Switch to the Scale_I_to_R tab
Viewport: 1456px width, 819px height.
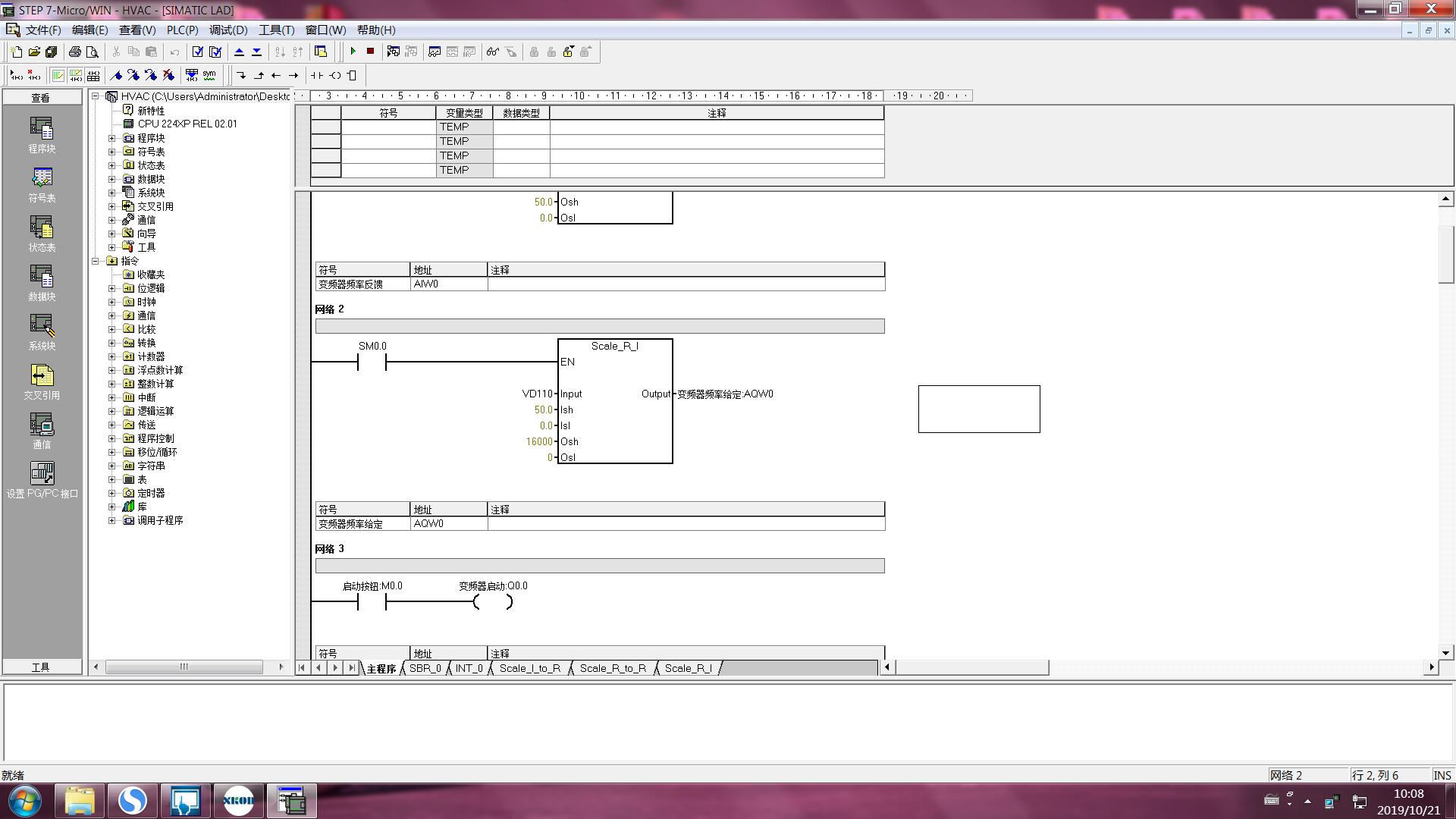(x=530, y=668)
